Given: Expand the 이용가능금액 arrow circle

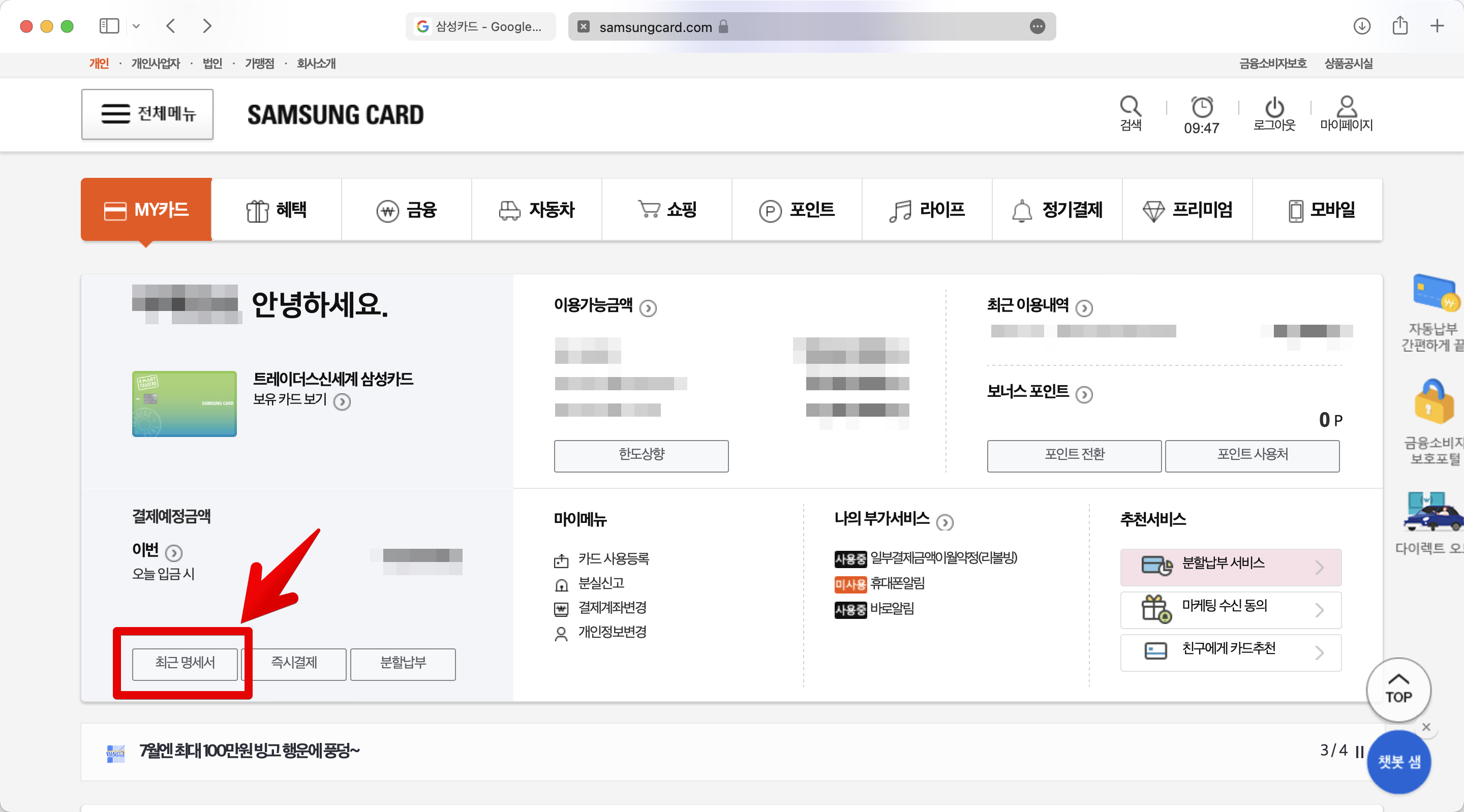Looking at the screenshot, I should point(648,308).
